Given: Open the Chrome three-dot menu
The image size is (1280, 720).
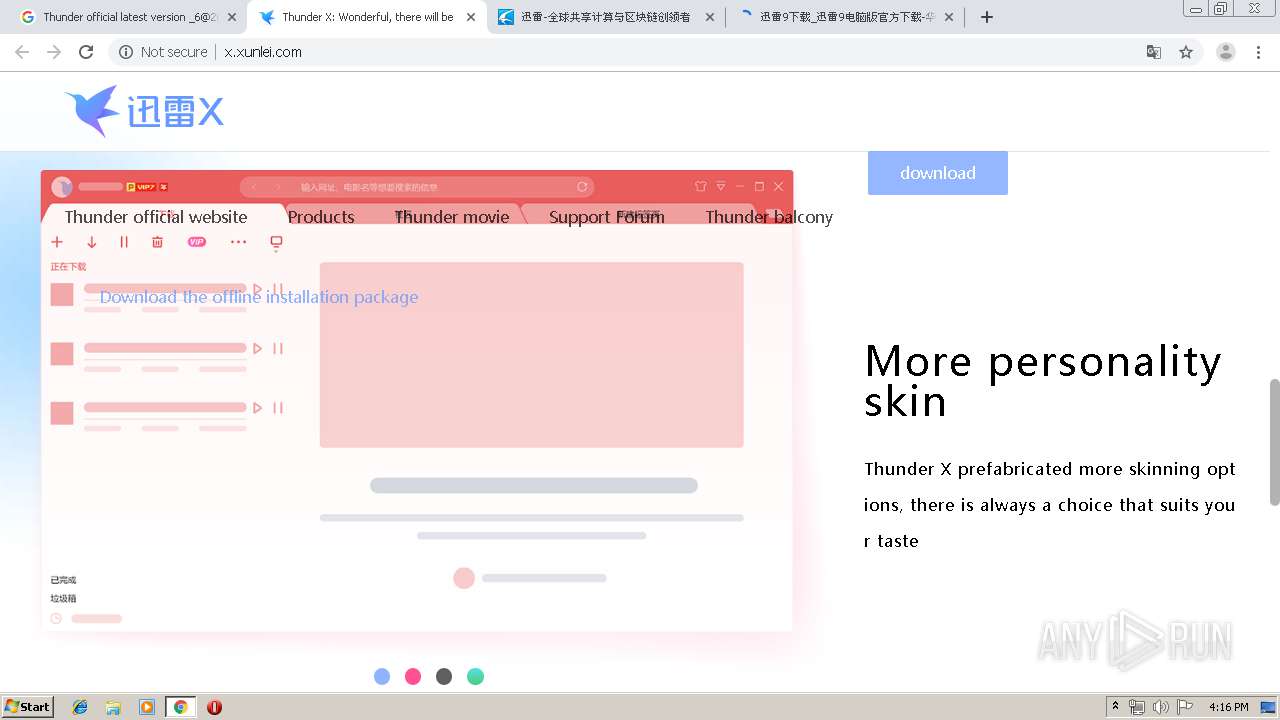Looking at the screenshot, I should click(x=1259, y=52).
